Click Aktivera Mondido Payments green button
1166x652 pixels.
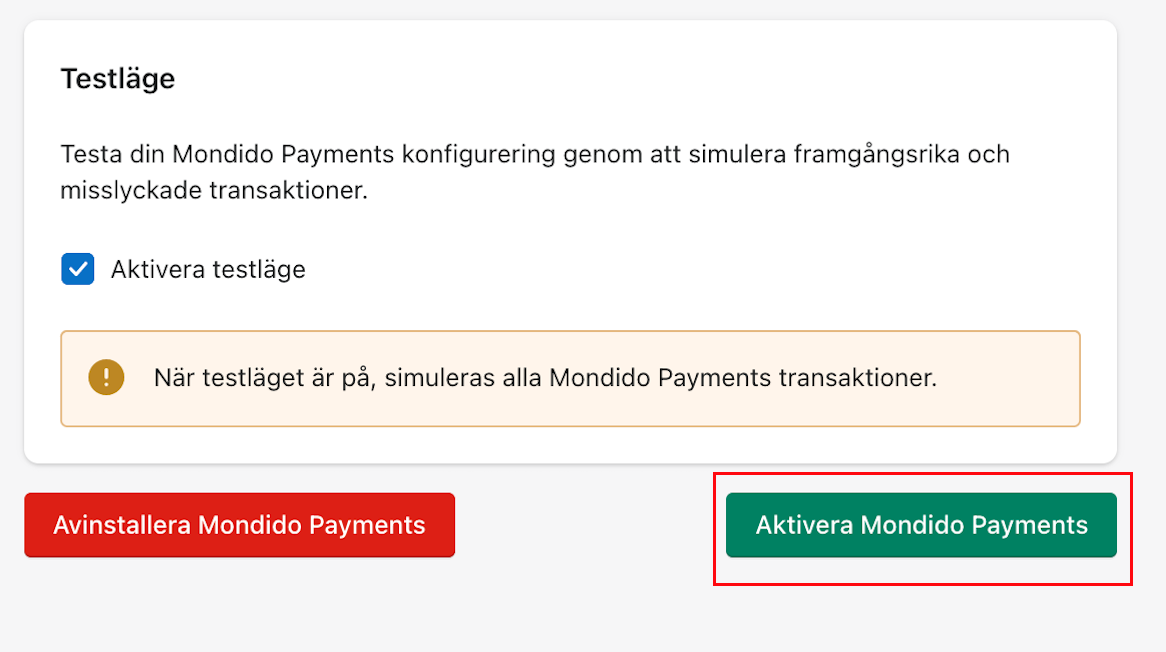(921, 525)
